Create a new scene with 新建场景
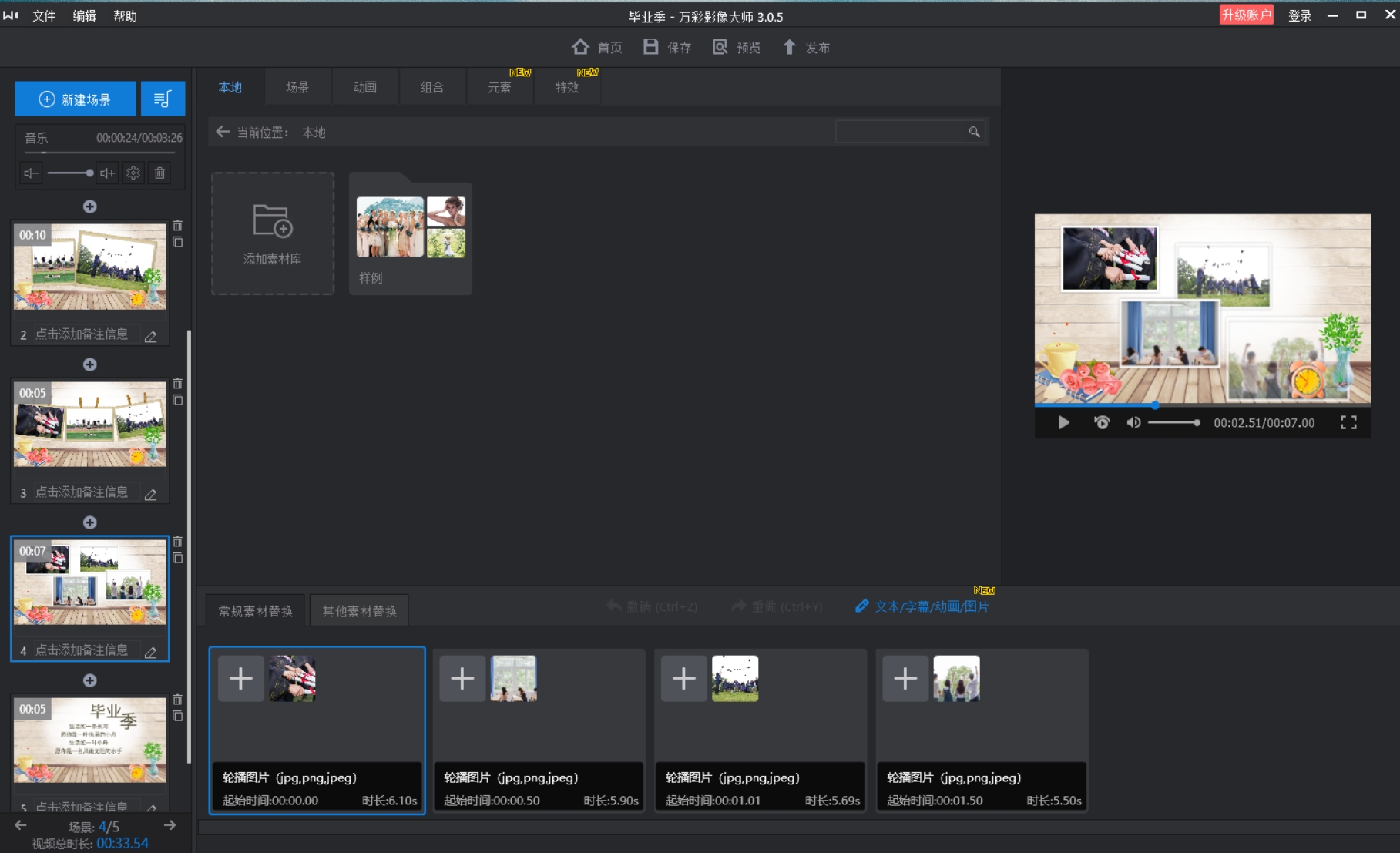This screenshot has width=1400, height=853. [76, 99]
